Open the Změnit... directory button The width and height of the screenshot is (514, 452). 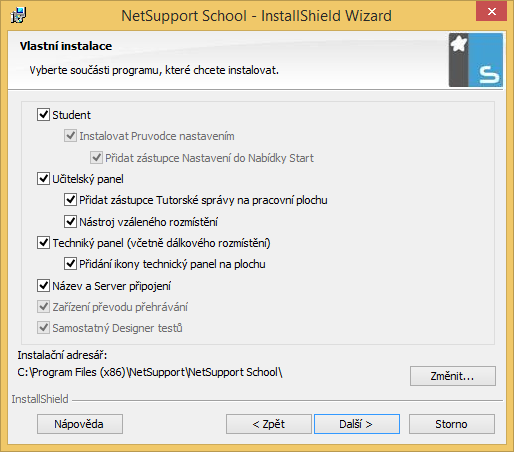[x=453, y=376]
